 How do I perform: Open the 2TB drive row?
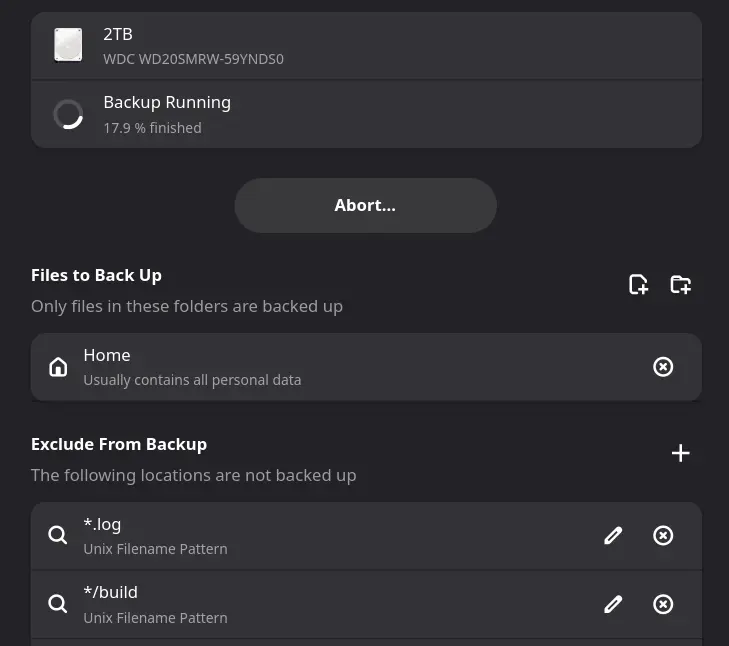pos(366,46)
